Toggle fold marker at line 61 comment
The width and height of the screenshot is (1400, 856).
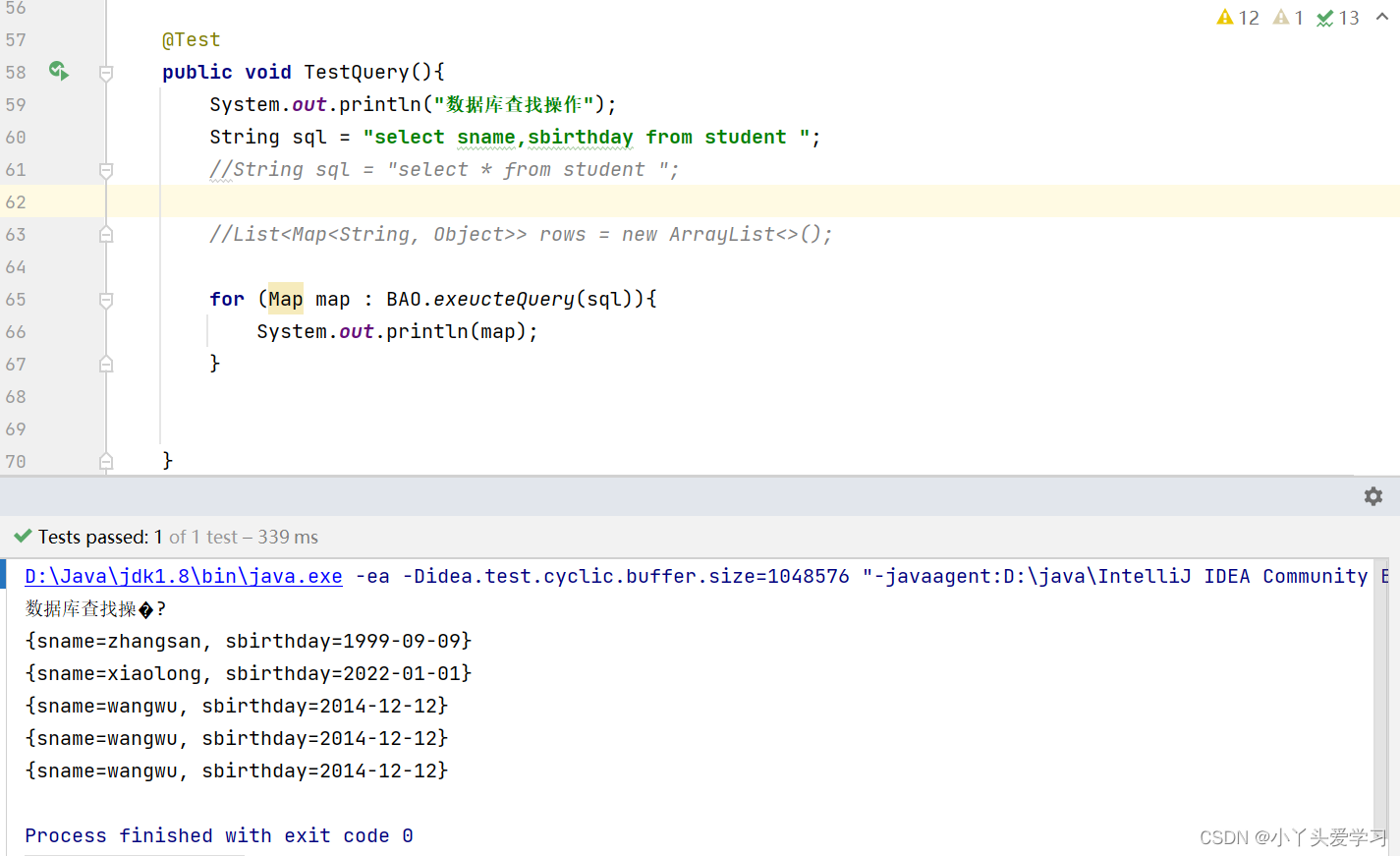(106, 169)
